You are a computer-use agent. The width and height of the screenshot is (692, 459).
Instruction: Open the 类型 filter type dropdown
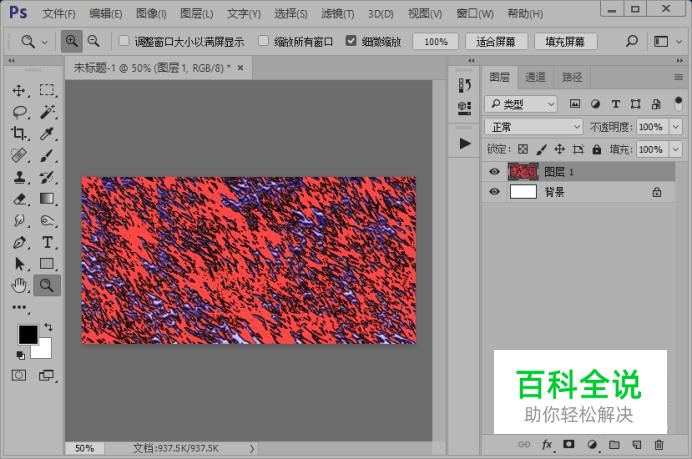(x=521, y=104)
